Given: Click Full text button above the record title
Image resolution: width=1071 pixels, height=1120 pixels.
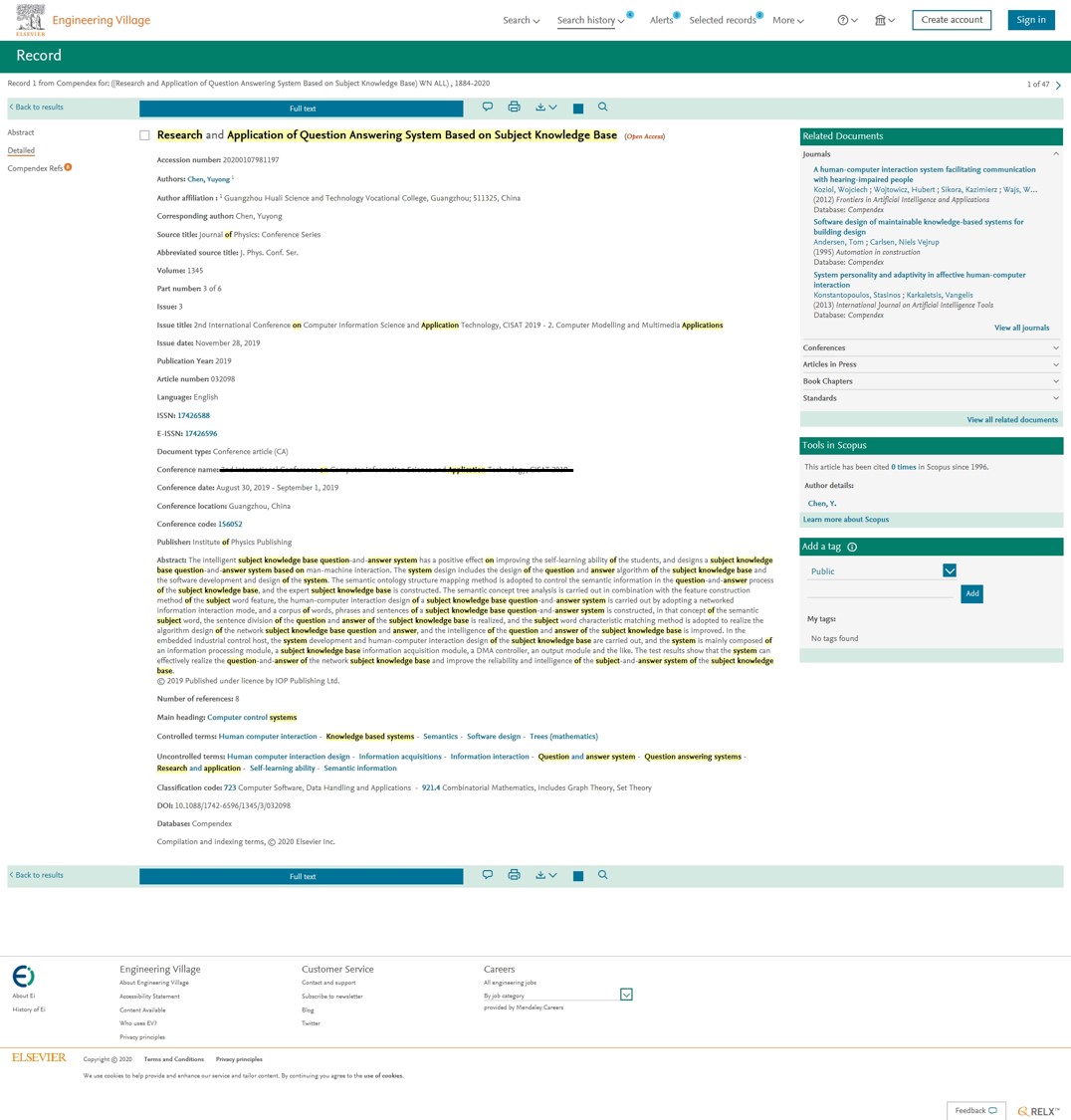Looking at the screenshot, I should 302,109.
